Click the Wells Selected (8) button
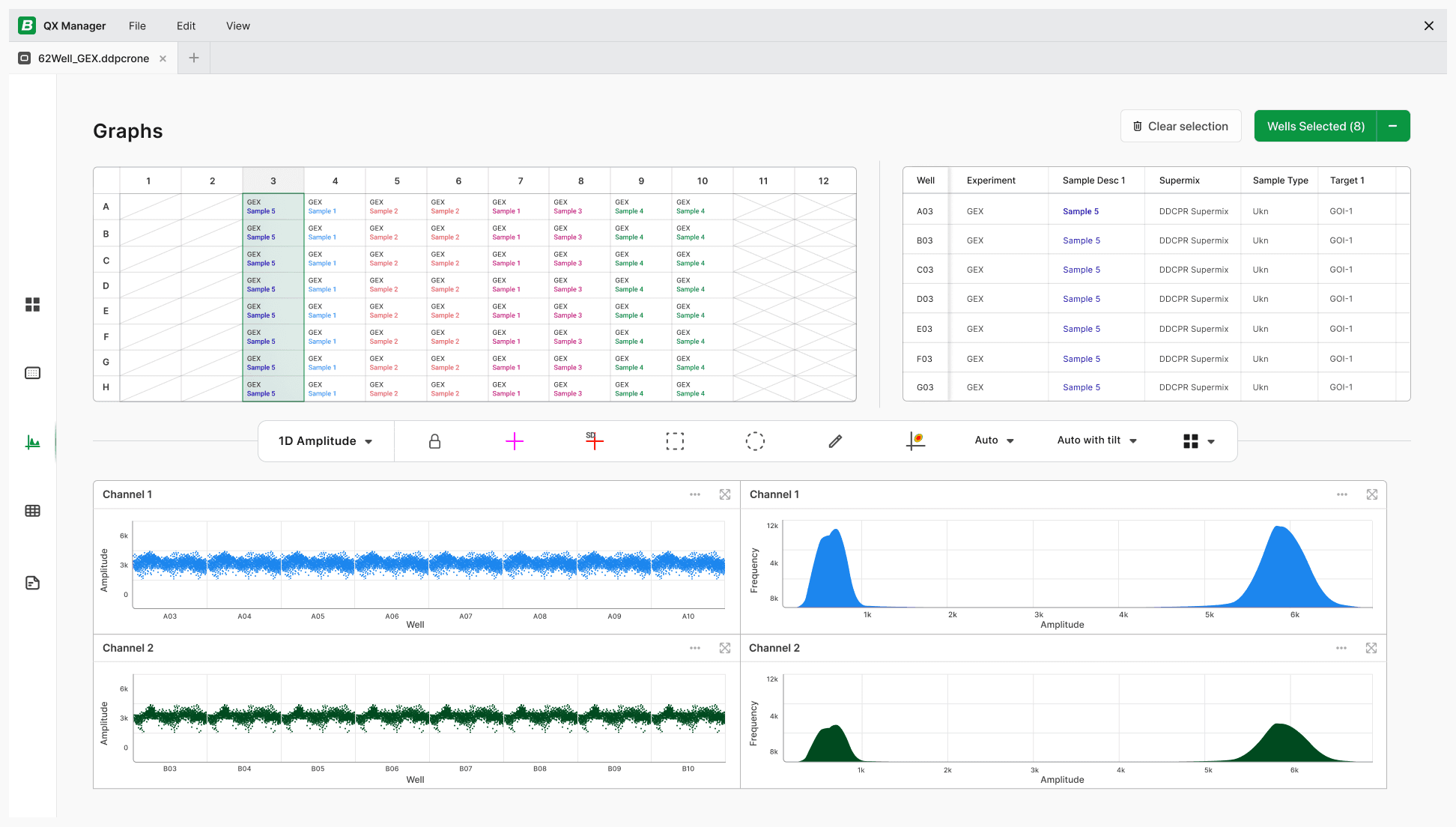 [1315, 126]
